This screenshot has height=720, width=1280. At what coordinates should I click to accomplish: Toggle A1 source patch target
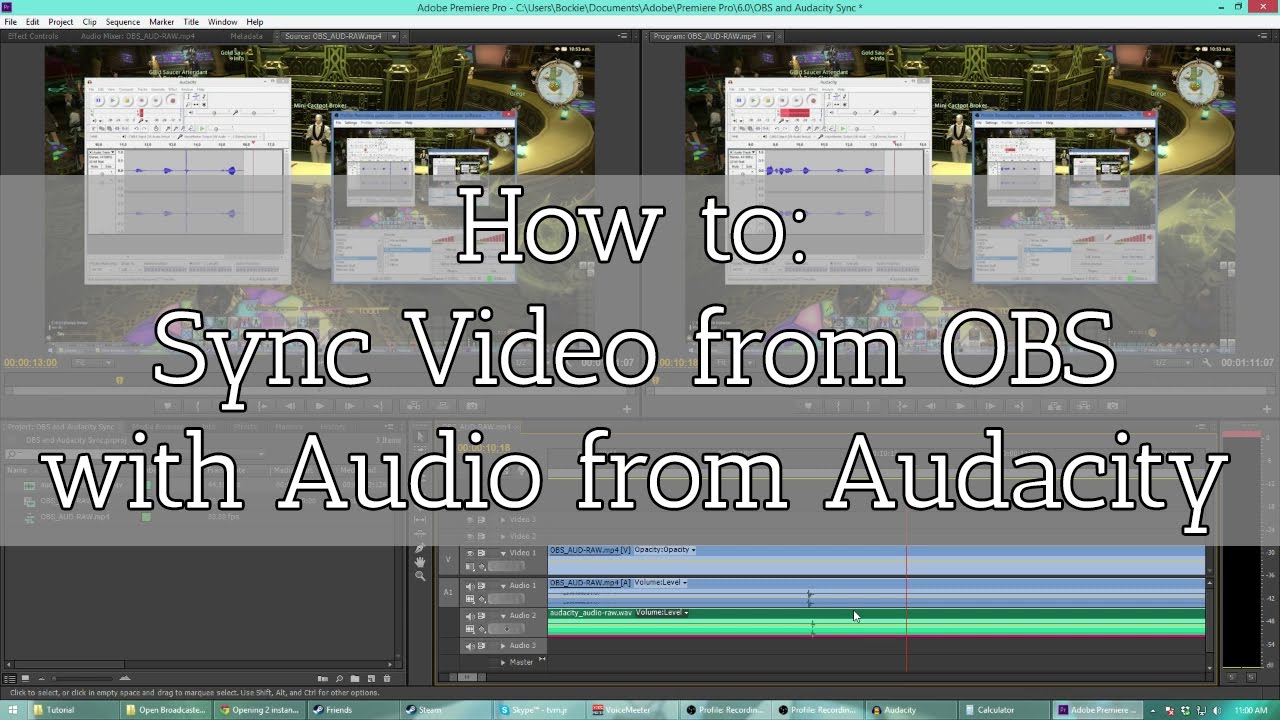(448, 592)
